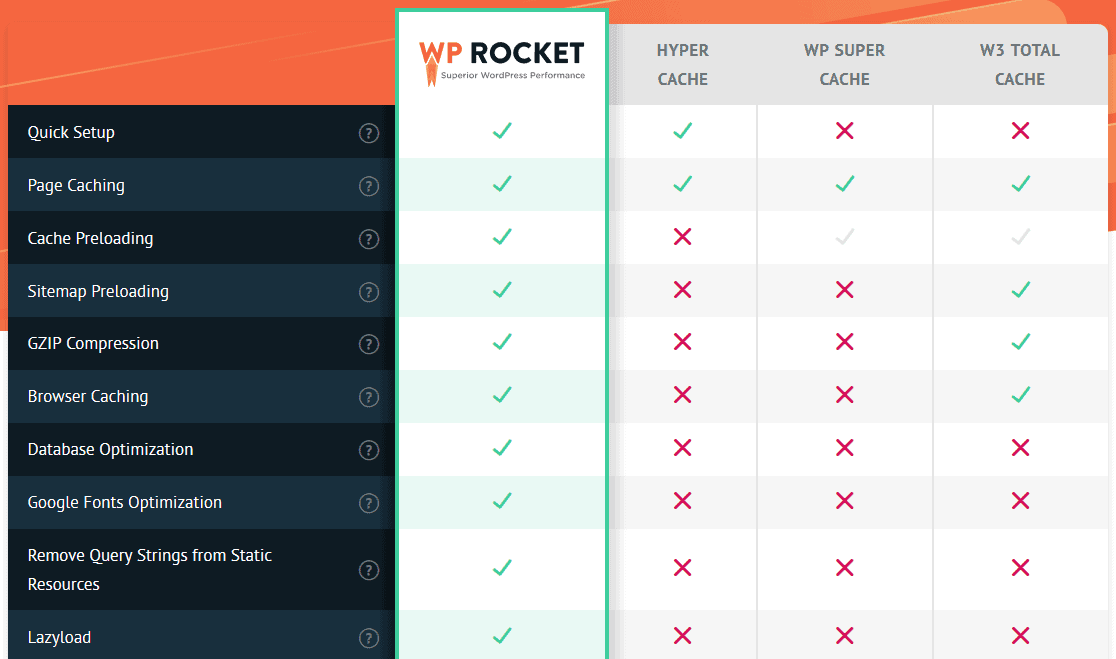The height and width of the screenshot is (659, 1116).
Task: Click W3 Total Cache cross, Google Fonts Optimization
Action: pos(1021,501)
